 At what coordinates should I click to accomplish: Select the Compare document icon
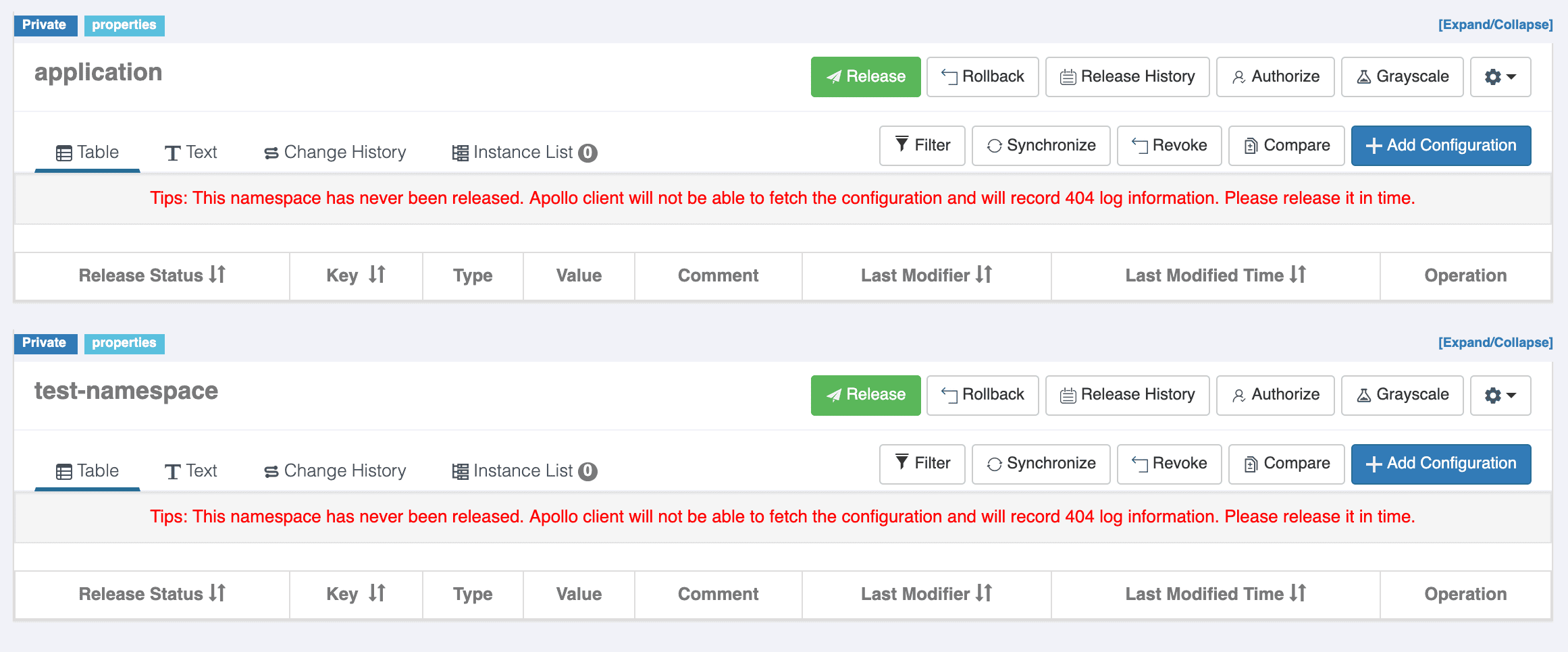tap(1250, 145)
